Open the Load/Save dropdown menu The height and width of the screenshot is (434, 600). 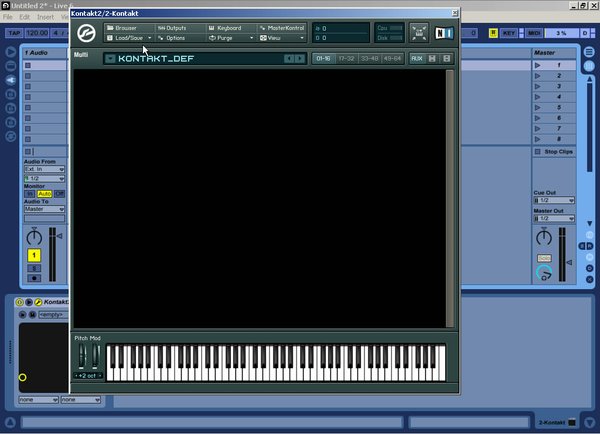coord(130,38)
